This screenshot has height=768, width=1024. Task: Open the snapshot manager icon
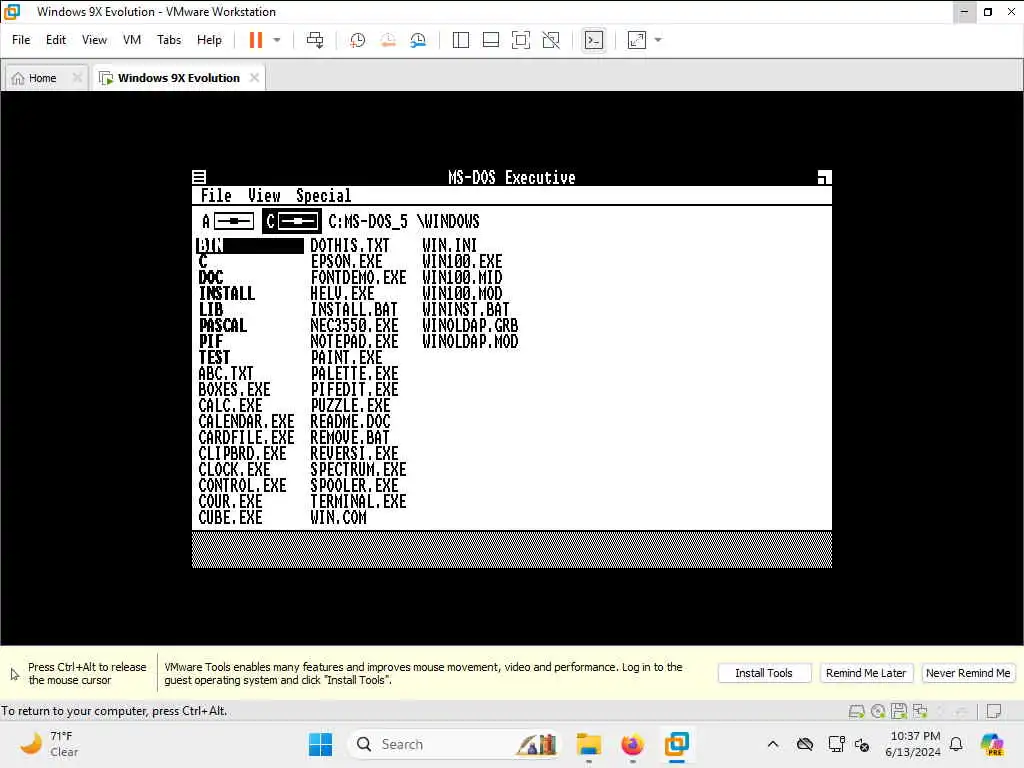(x=418, y=40)
